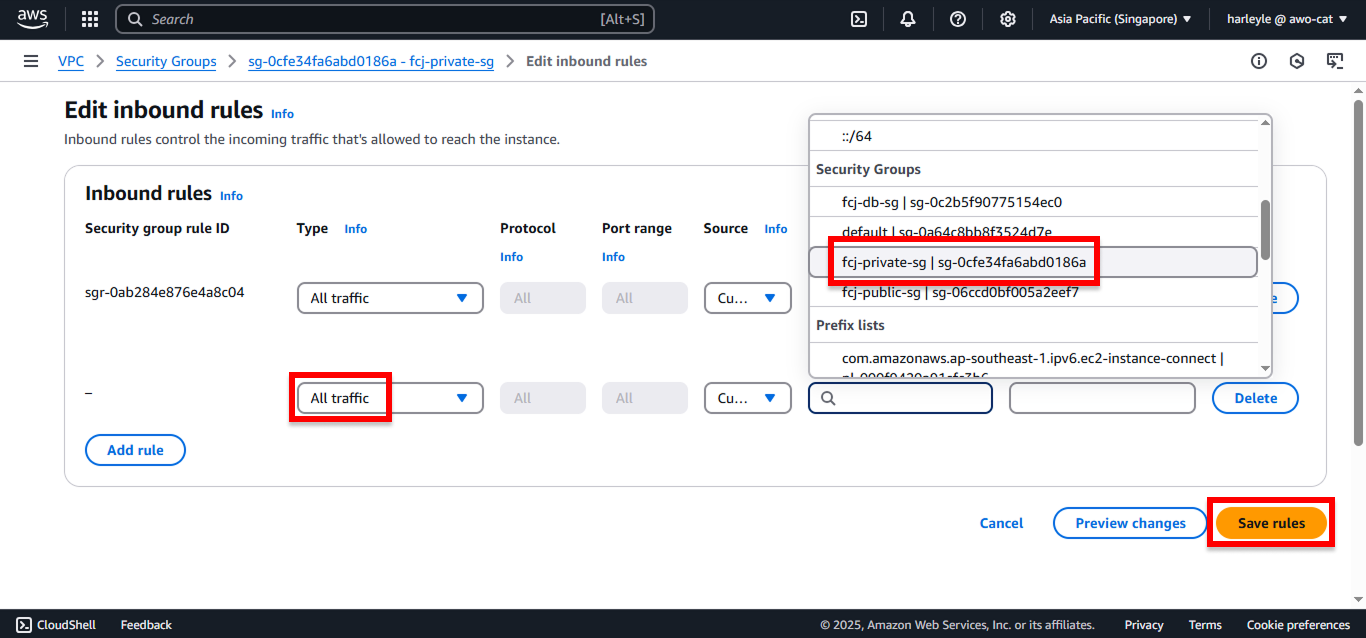Click the source search field of the new rule
This screenshot has height=638, width=1366.
[x=900, y=398]
